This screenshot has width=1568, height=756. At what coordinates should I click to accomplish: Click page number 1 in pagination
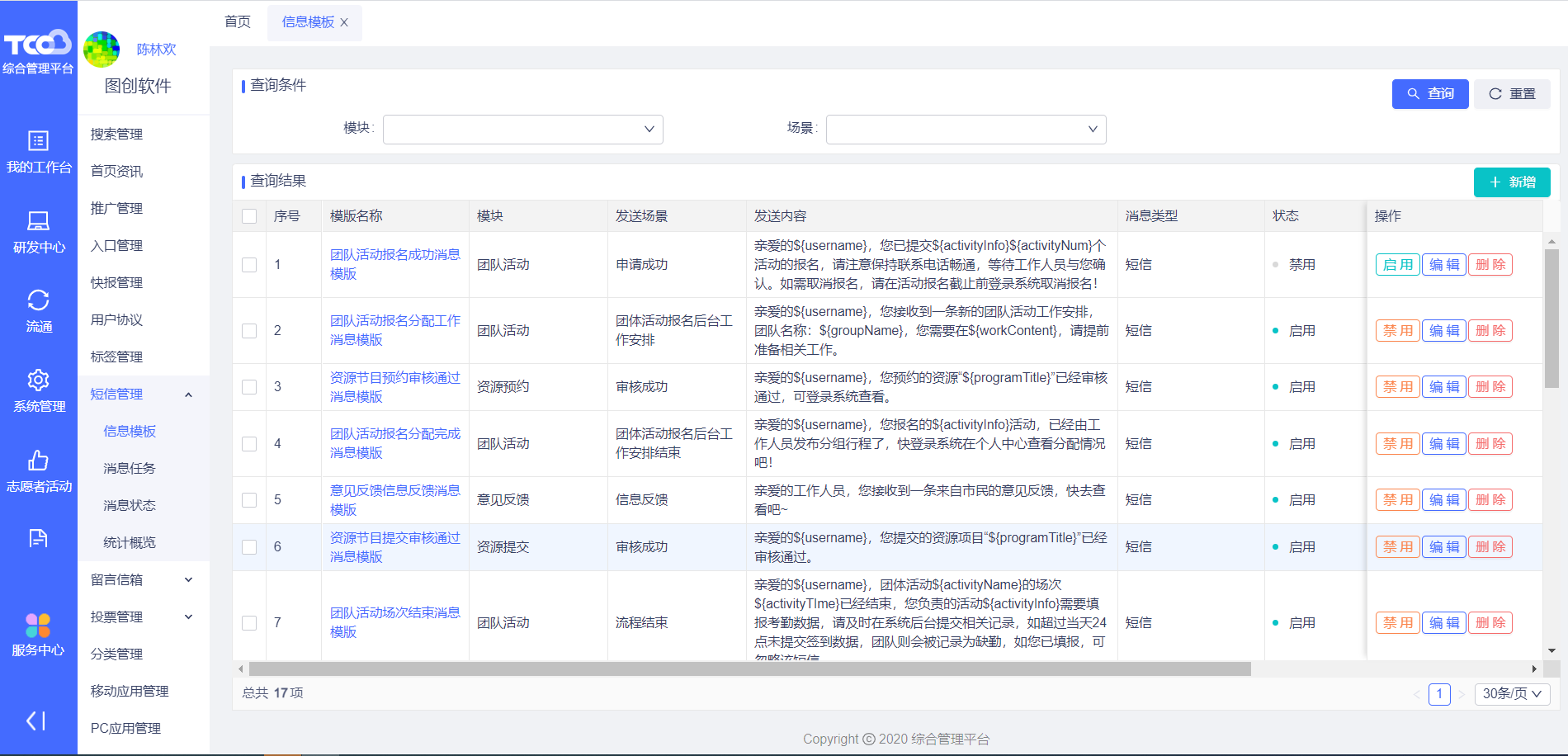click(x=1439, y=694)
